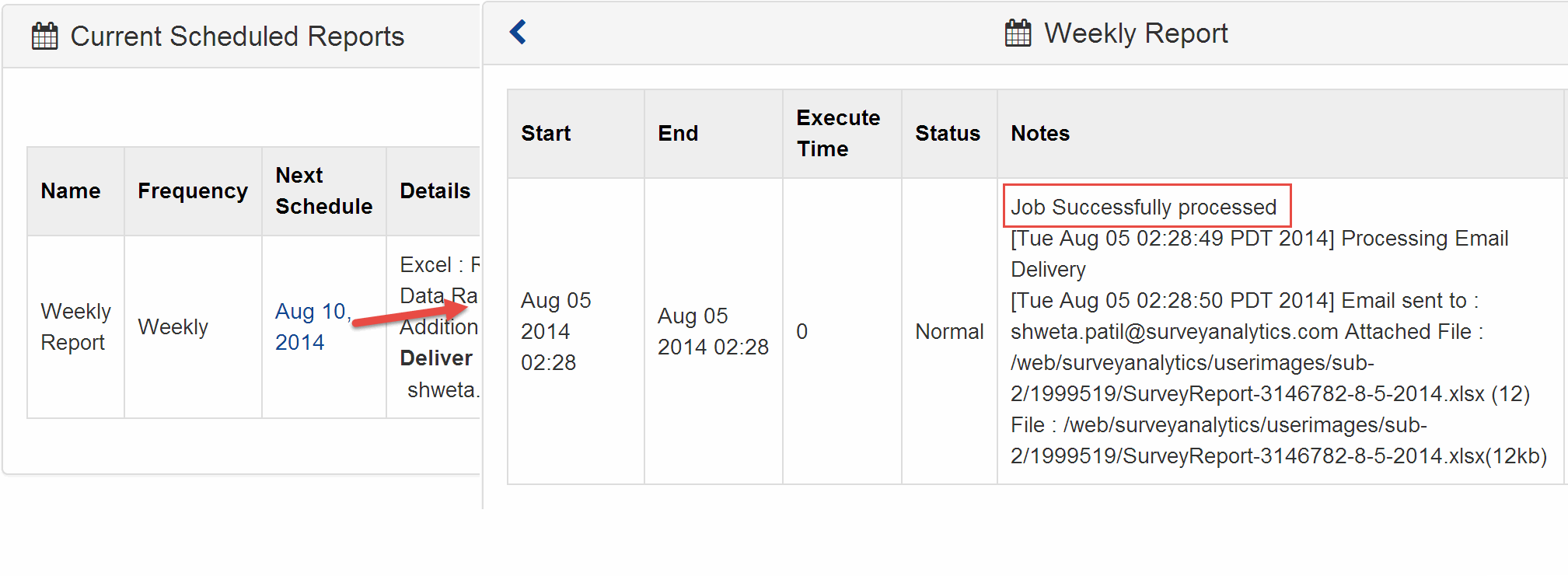Click the Frequency column header
Viewport: 1568px width, 576px height.
[193, 191]
